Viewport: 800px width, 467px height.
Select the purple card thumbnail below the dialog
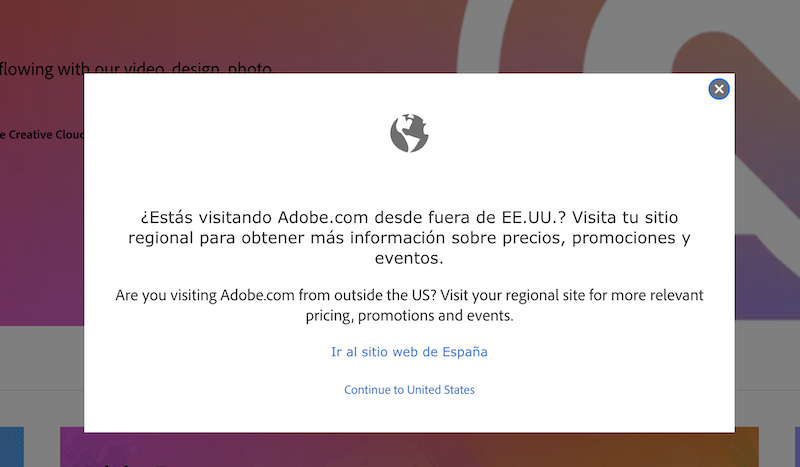tap(72, 447)
